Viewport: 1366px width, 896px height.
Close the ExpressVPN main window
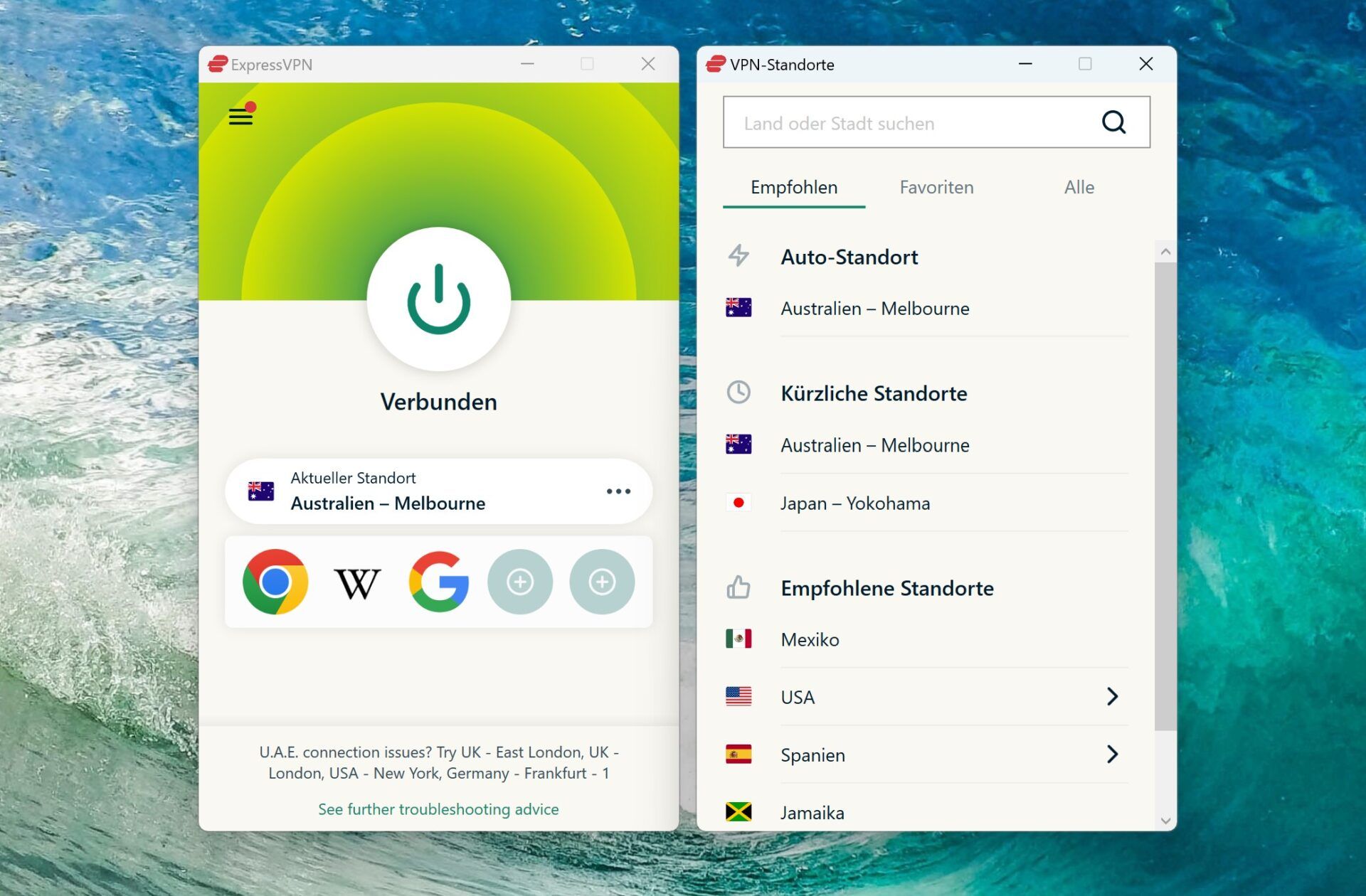648,64
